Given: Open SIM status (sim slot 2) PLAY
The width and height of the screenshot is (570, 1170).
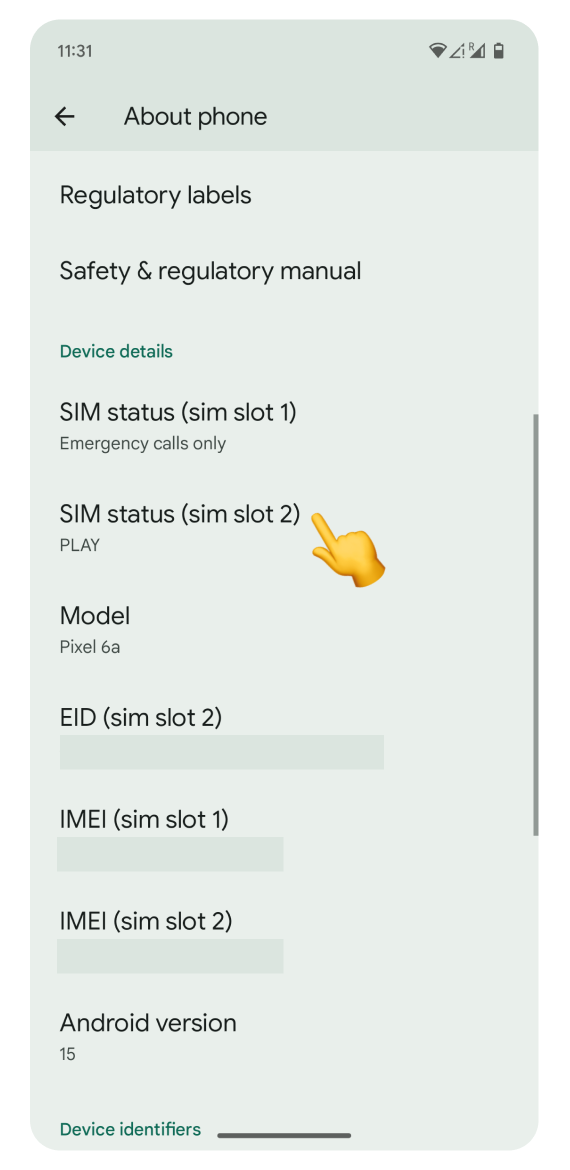Looking at the screenshot, I should (x=284, y=528).
